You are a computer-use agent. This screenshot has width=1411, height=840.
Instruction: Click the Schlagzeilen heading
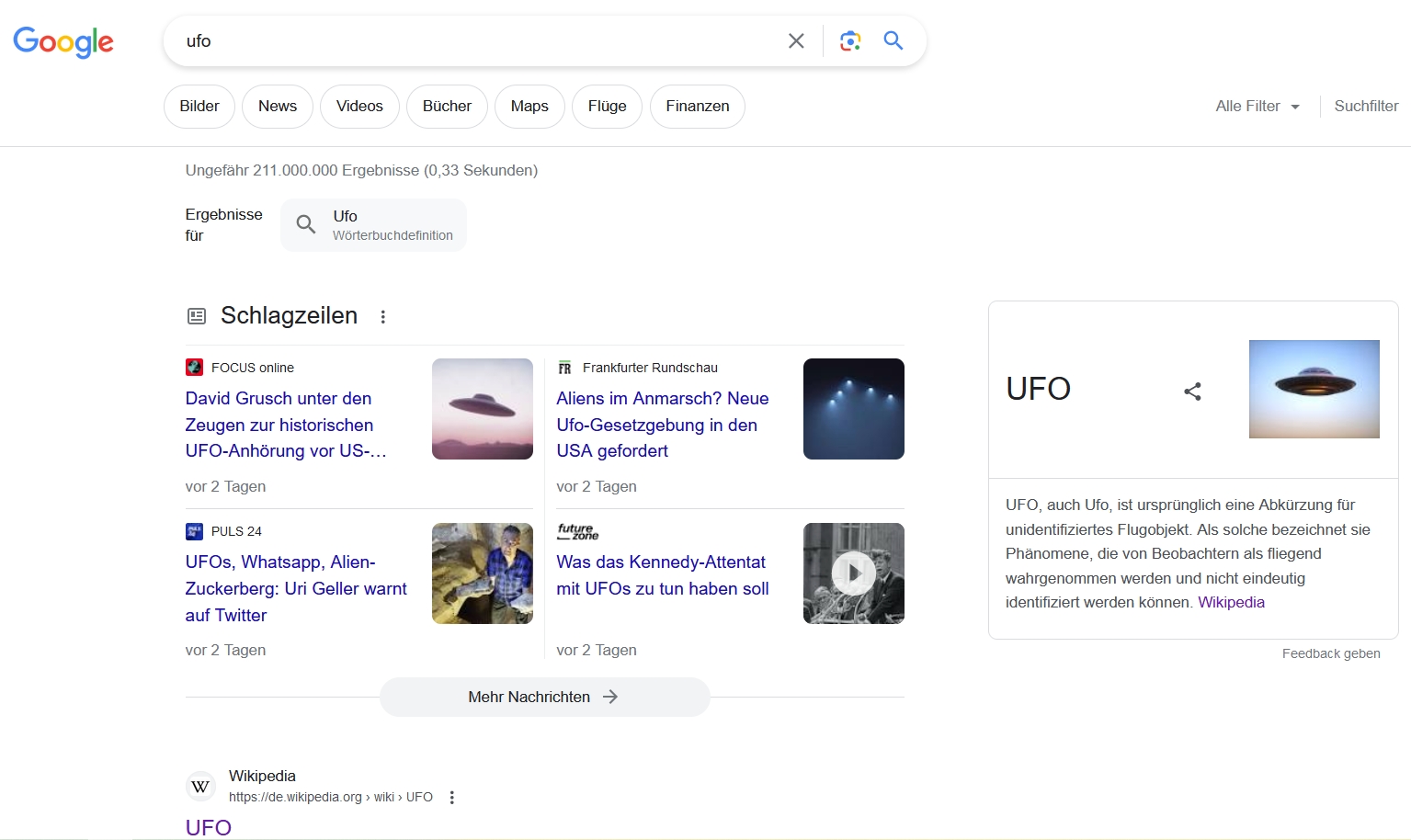point(289,315)
